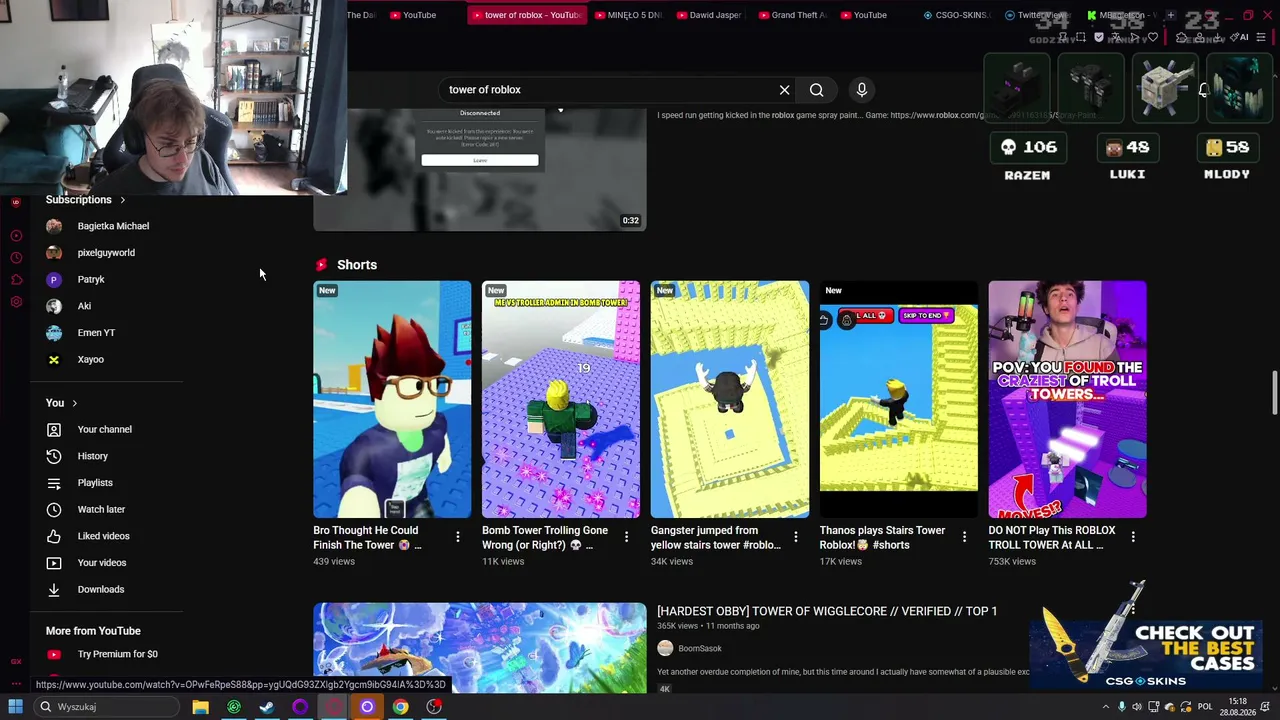
Task: Open the Your videos play icon
Action: click(x=54, y=563)
